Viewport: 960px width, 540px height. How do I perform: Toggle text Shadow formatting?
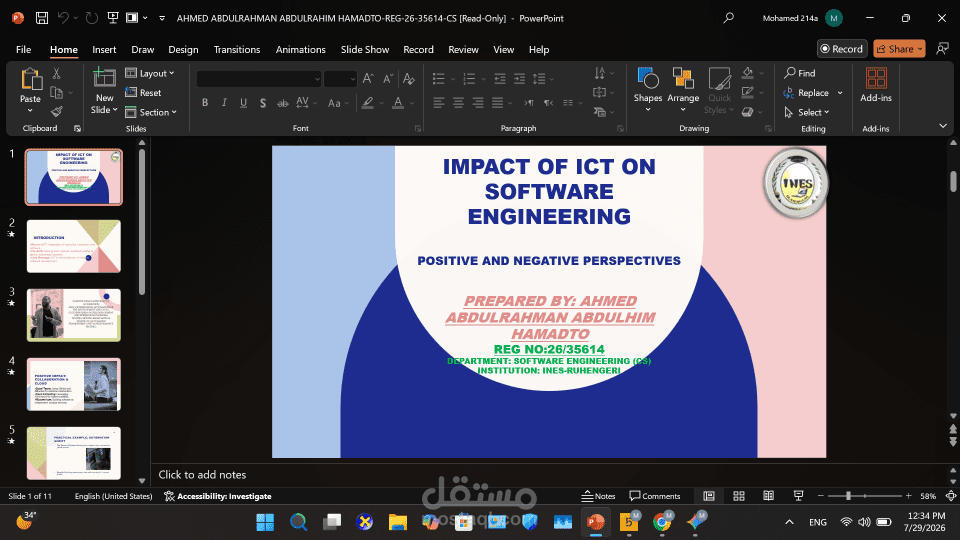click(x=263, y=103)
